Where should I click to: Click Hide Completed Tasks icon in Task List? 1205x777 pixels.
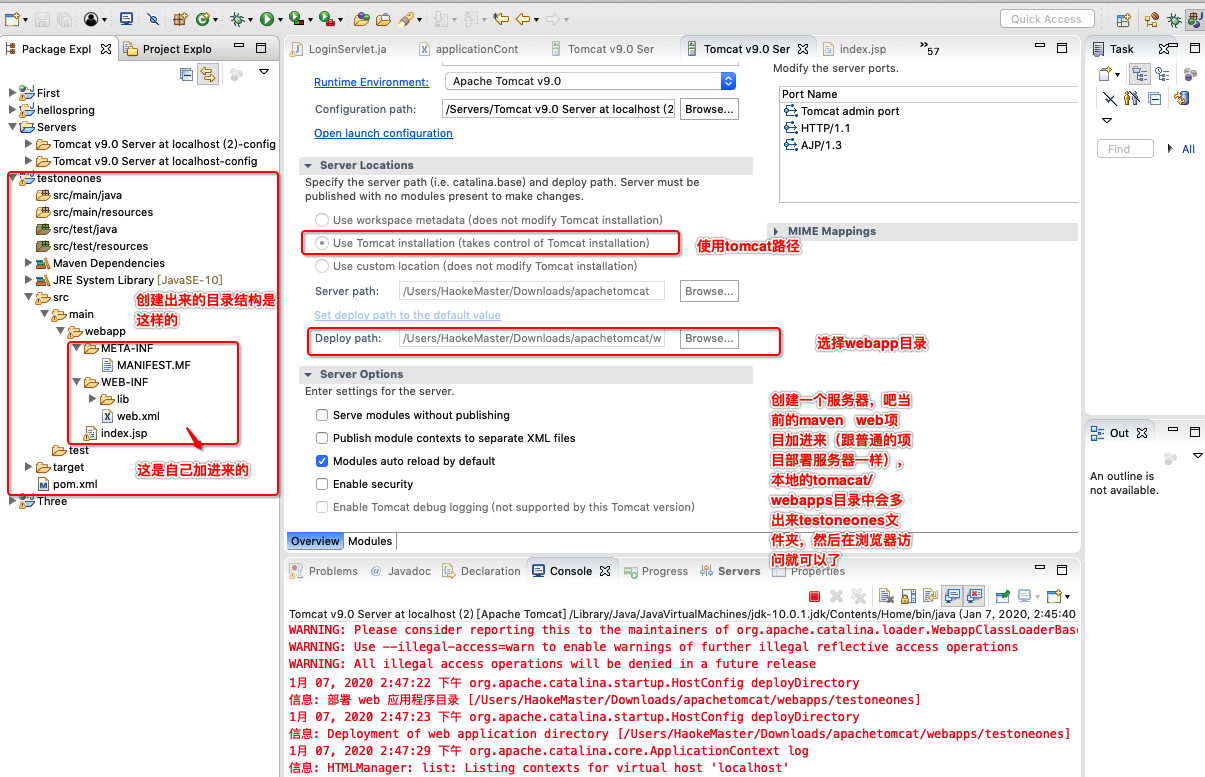point(1110,98)
